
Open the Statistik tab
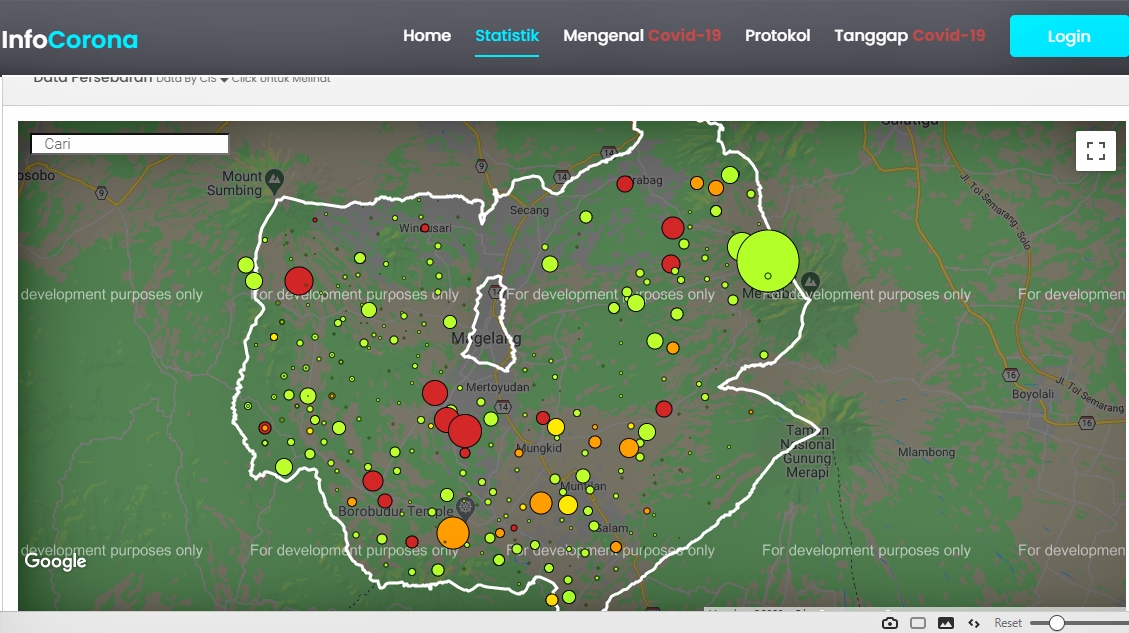507,35
